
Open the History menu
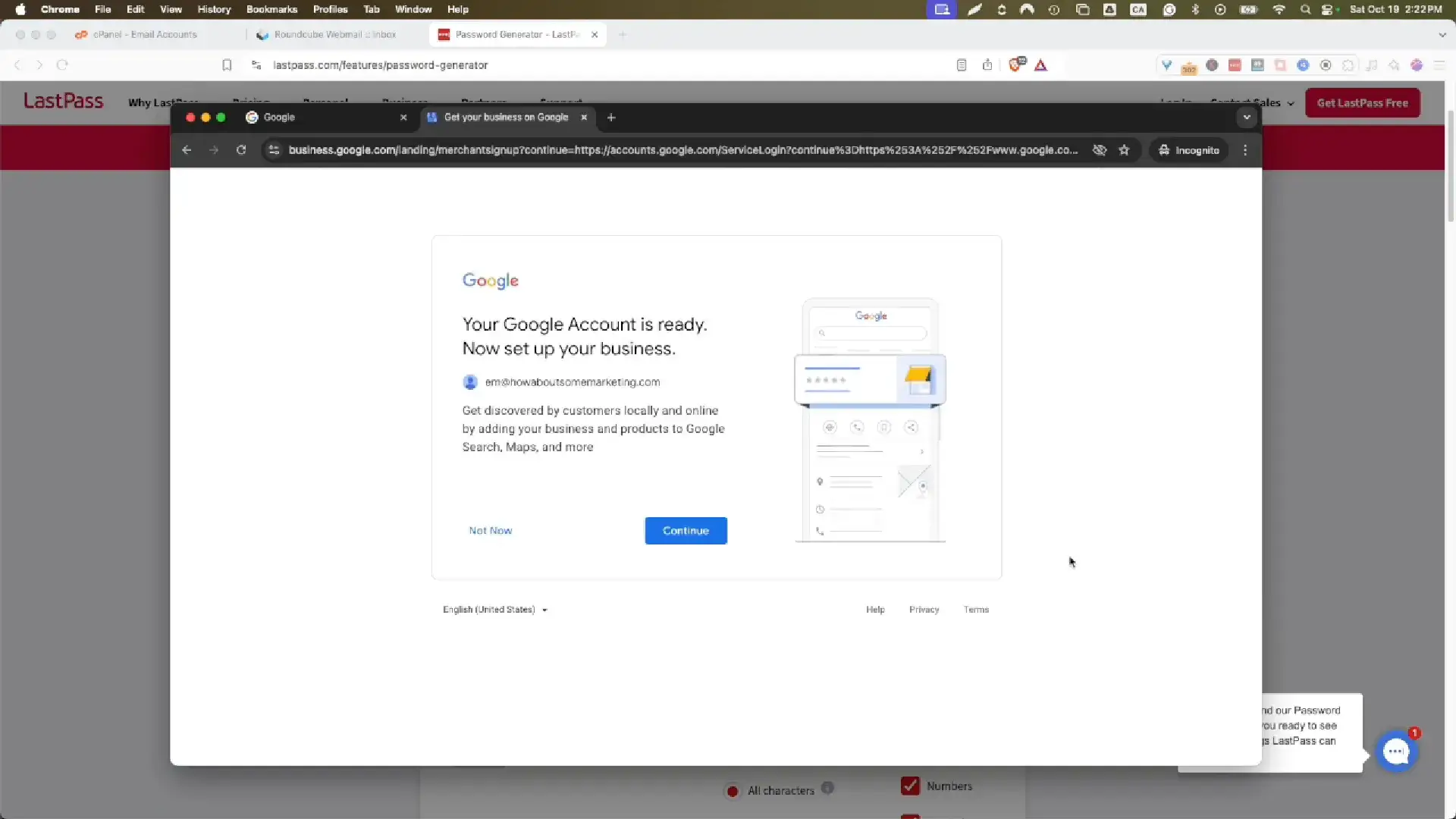[x=214, y=9]
